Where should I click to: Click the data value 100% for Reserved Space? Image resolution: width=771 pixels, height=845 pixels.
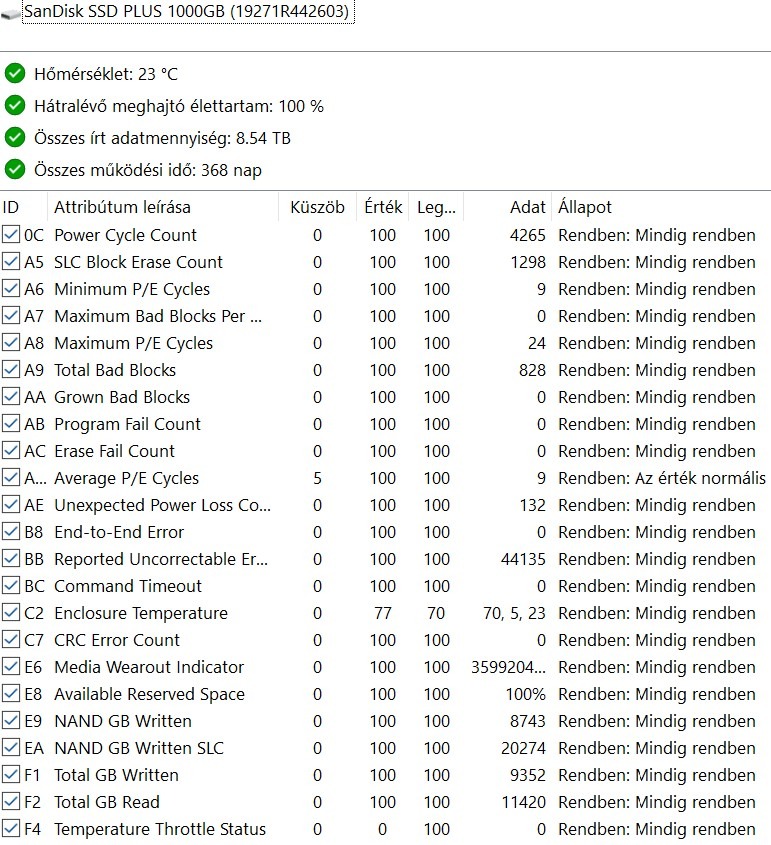point(525,694)
